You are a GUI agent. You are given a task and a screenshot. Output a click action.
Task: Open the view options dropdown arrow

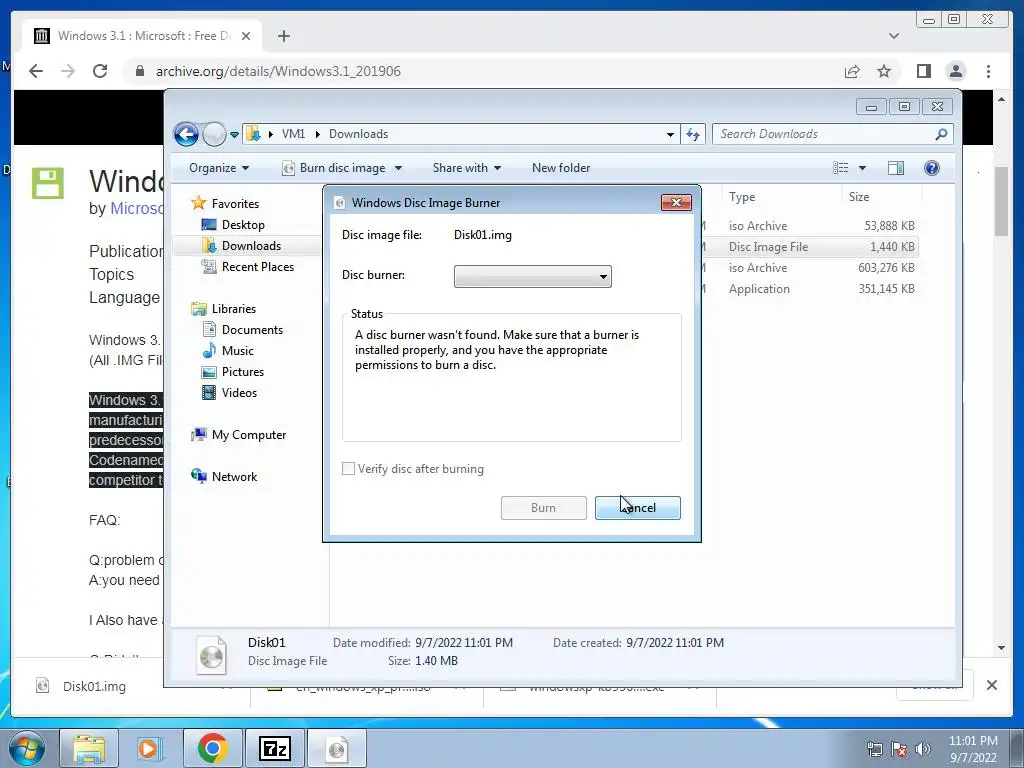pyautogui.click(x=862, y=168)
